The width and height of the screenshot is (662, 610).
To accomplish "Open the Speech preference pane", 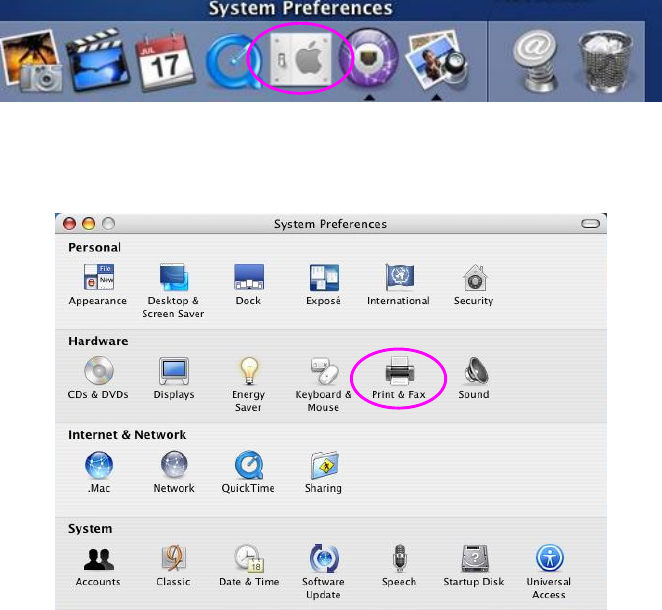I will 399,566.
